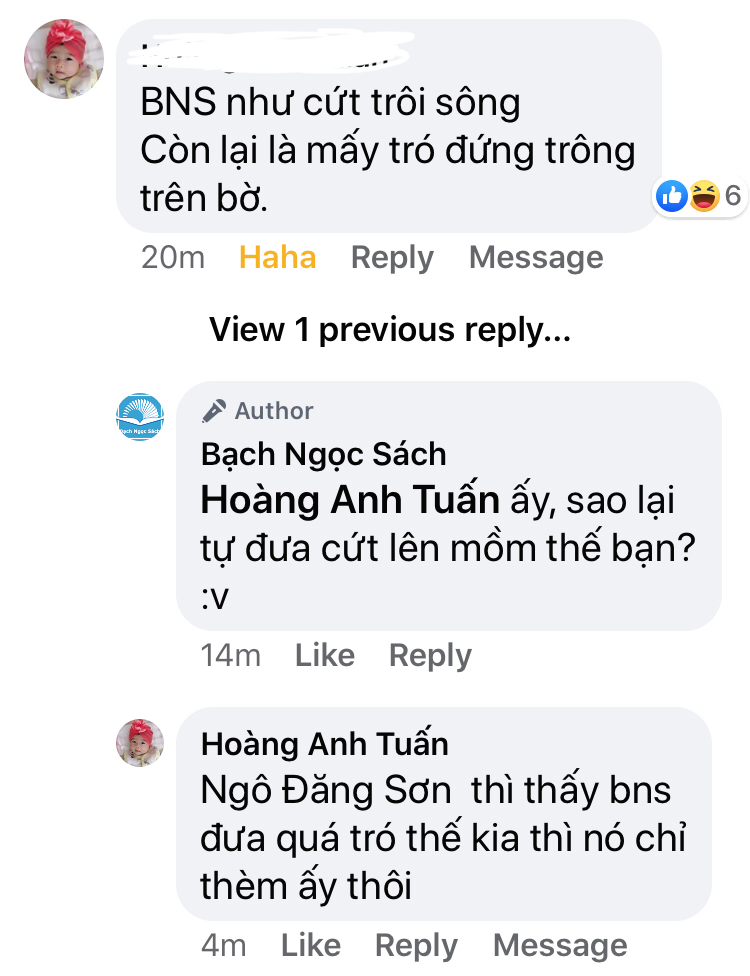Image resolution: width=750 pixels, height=976 pixels.
Task: Tap the top commenter's baby avatar
Action: [x=64, y=59]
